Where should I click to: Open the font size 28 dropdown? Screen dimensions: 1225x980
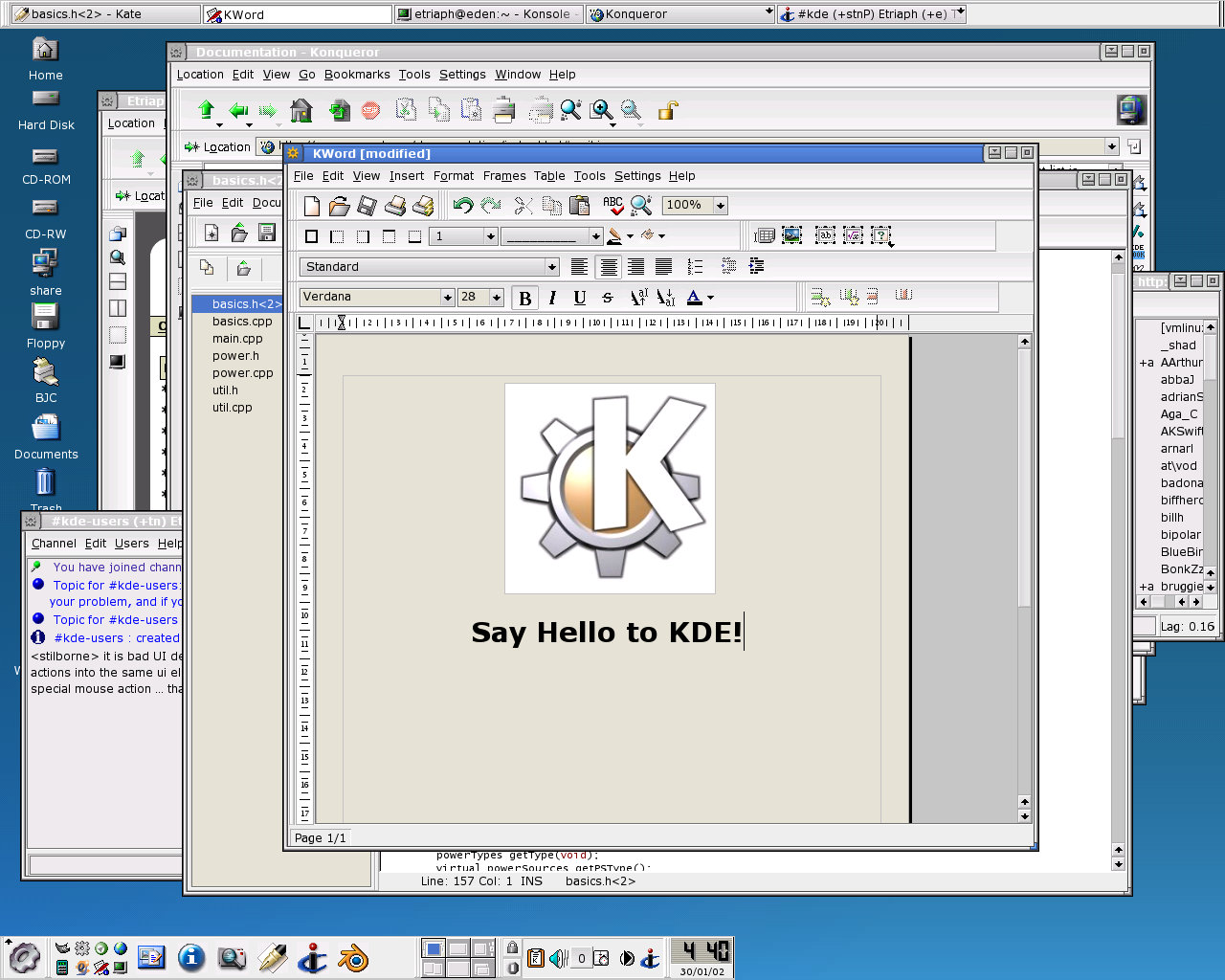pyautogui.click(x=496, y=298)
